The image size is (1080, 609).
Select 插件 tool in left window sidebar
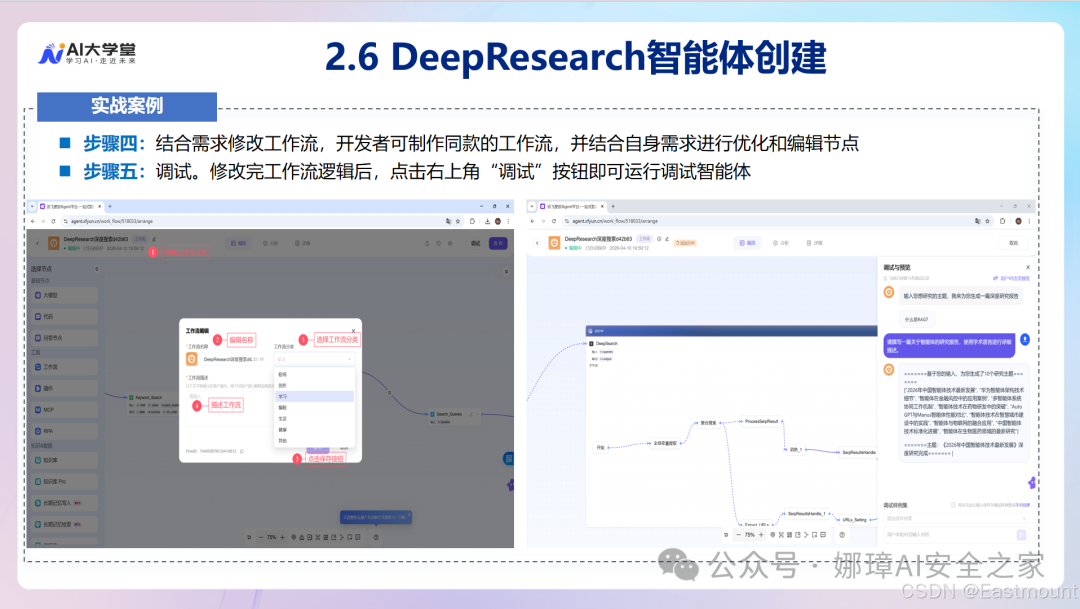click(x=65, y=388)
